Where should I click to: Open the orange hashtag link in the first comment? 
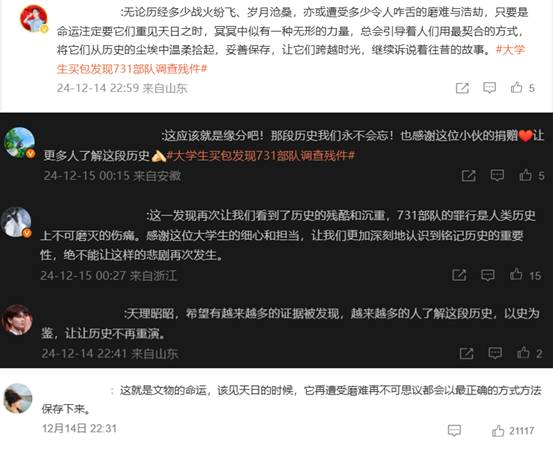tap(291, 59)
